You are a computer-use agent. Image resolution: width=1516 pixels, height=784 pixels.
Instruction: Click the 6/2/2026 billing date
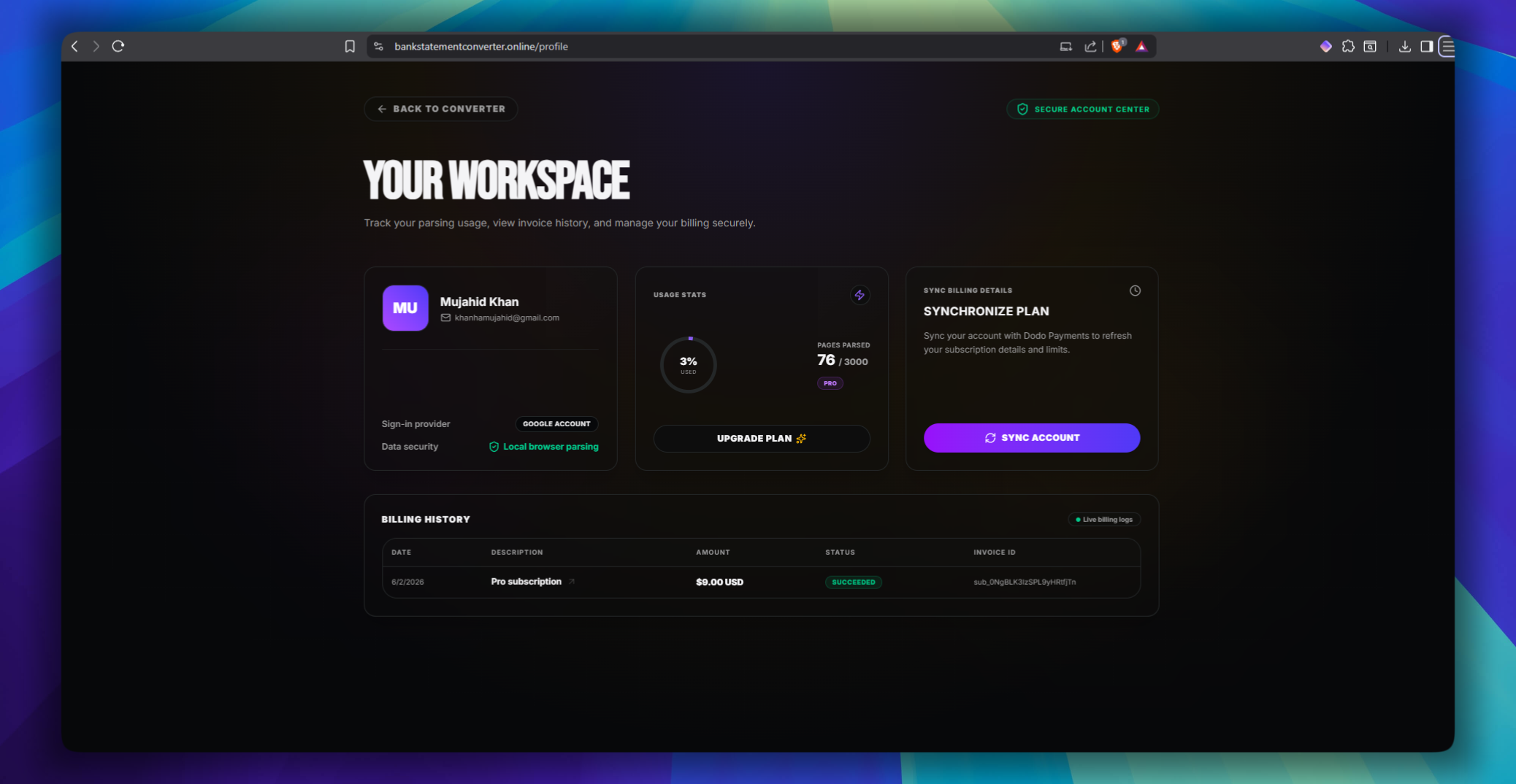click(407, 583)
